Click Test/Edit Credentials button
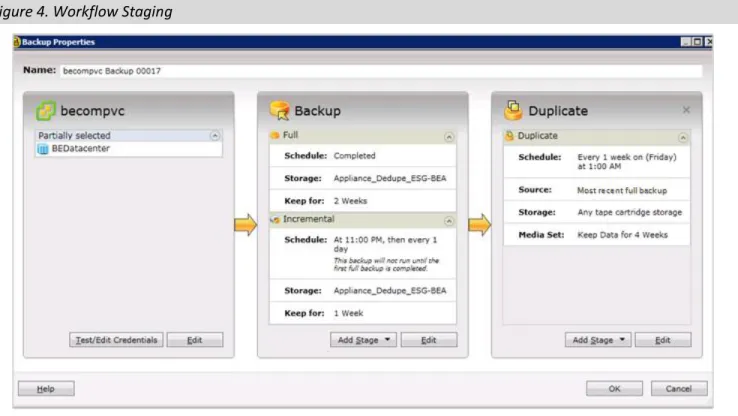Viewport: 738px width, 416px height. click(116, 340)
